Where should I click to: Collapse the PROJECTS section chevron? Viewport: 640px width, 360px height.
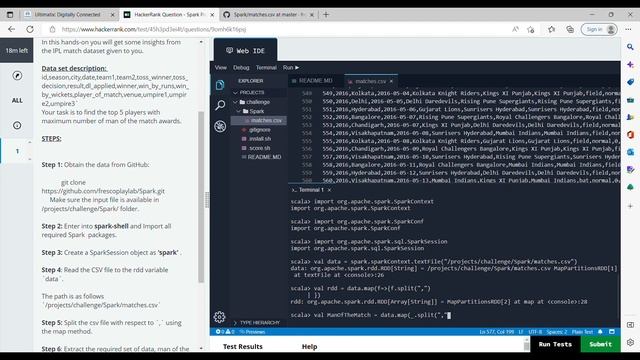pyautogui.click(x=236, y=93)
